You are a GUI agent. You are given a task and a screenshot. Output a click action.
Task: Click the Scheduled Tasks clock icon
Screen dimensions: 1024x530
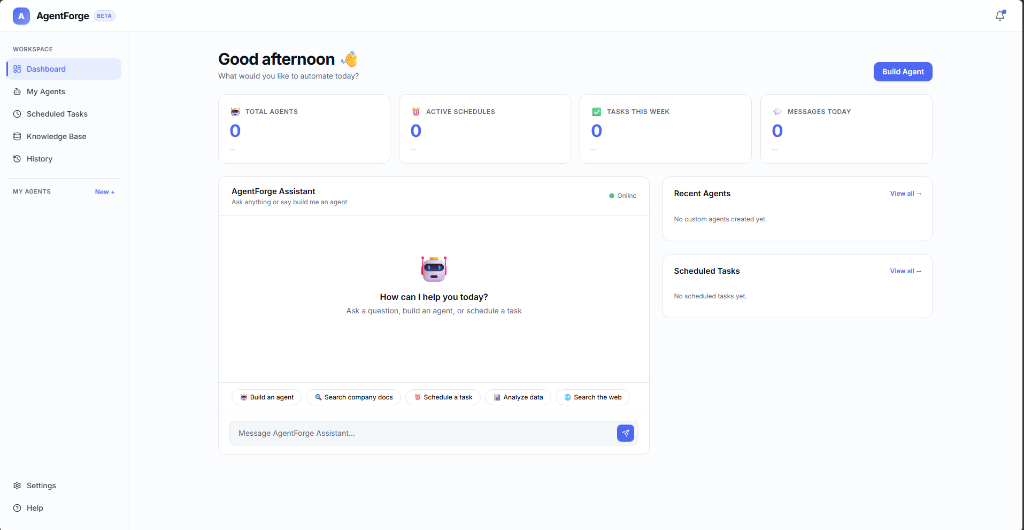[18, 114]
